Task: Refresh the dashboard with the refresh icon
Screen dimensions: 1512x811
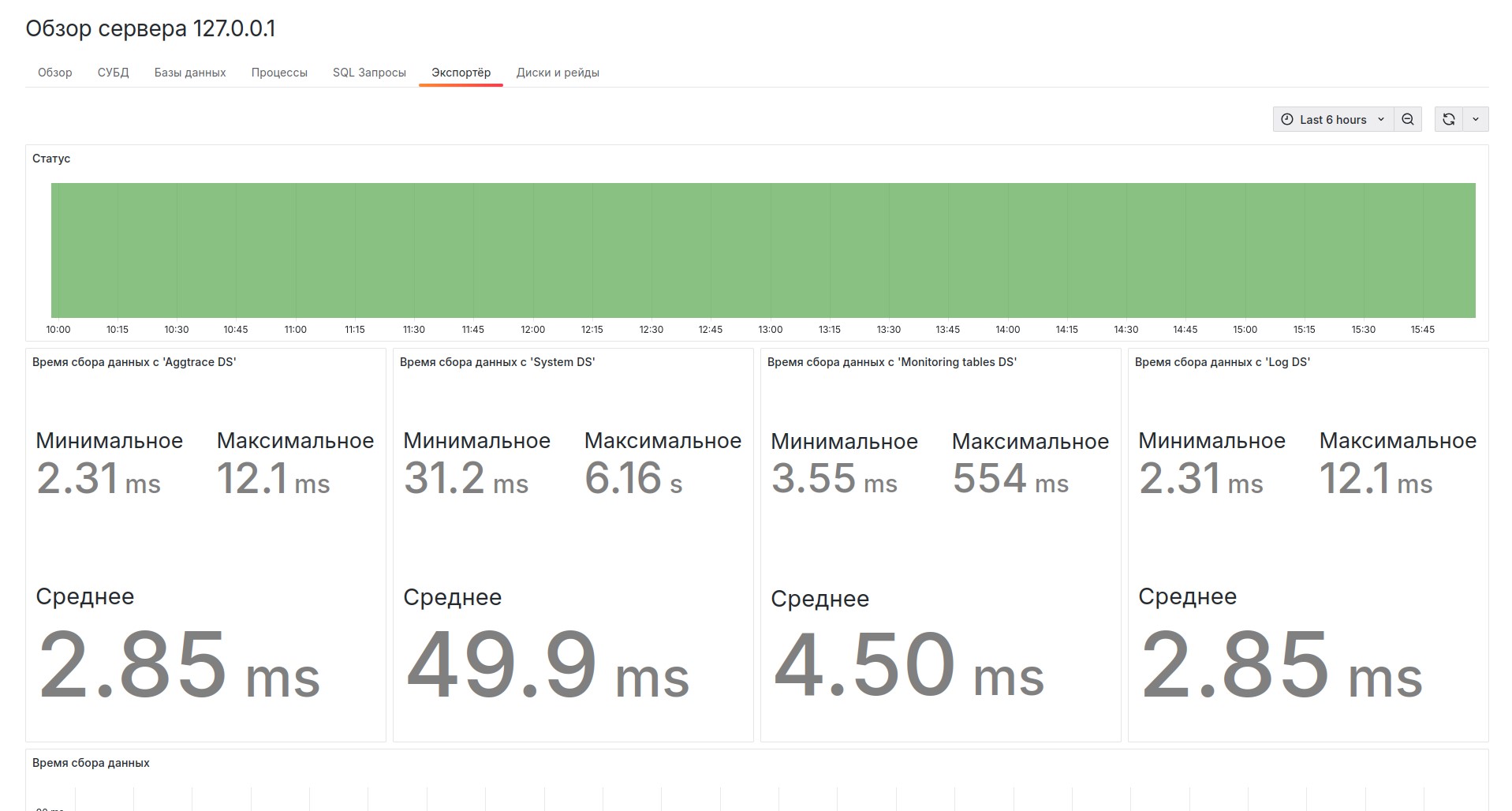Action: (x=1448, y=119)
